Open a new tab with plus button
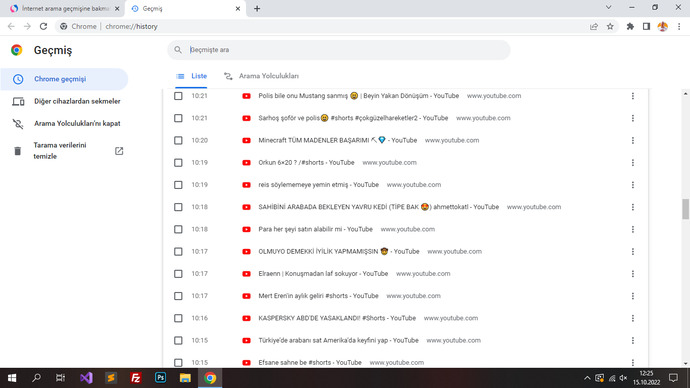Screen dimensions: 690x388 point(257,8)
